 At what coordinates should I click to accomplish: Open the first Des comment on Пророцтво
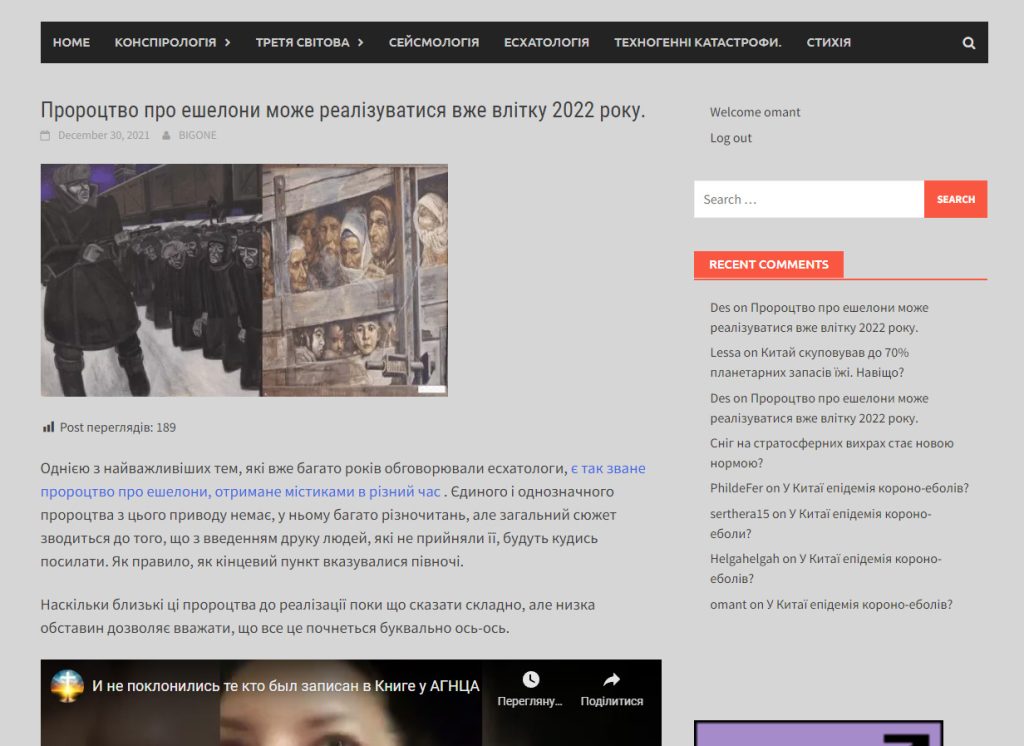click(819, 317)
